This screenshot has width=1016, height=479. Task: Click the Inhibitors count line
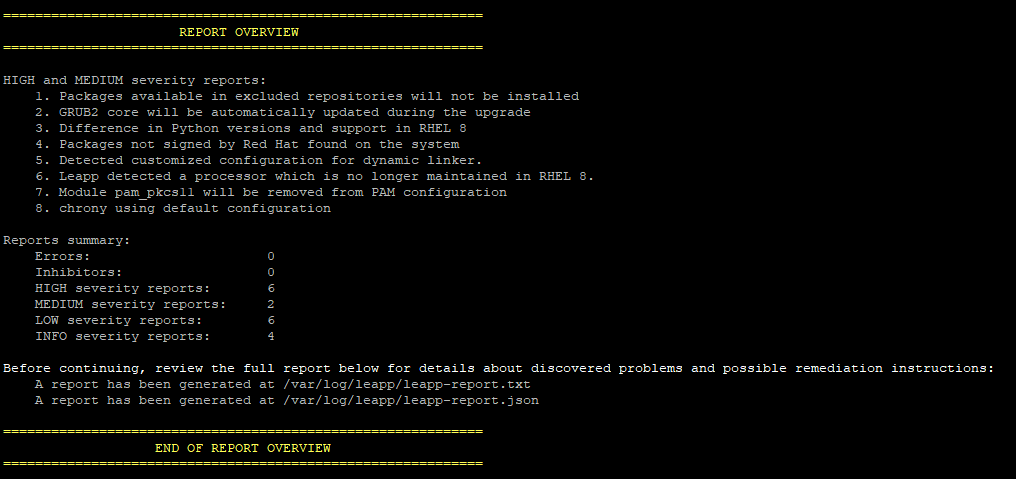[154, 272]
